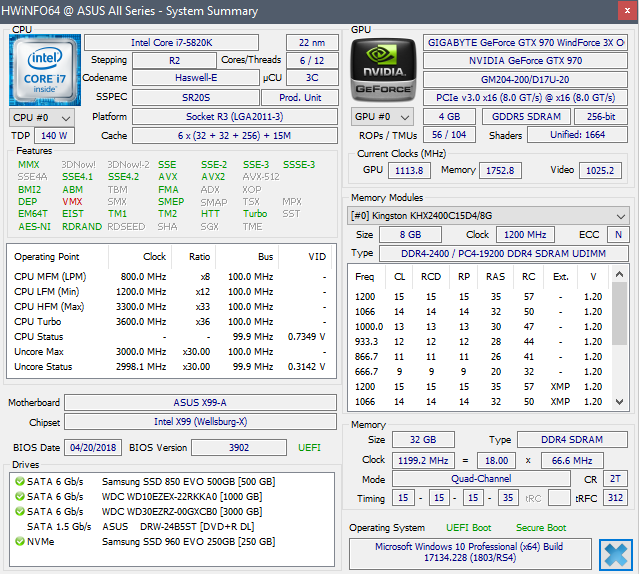Image resolution: width=639 pixels, height=574 pixels.
Task: Click the BIOS Date 04/20/2018 field
Action: [x=93, y=448]
